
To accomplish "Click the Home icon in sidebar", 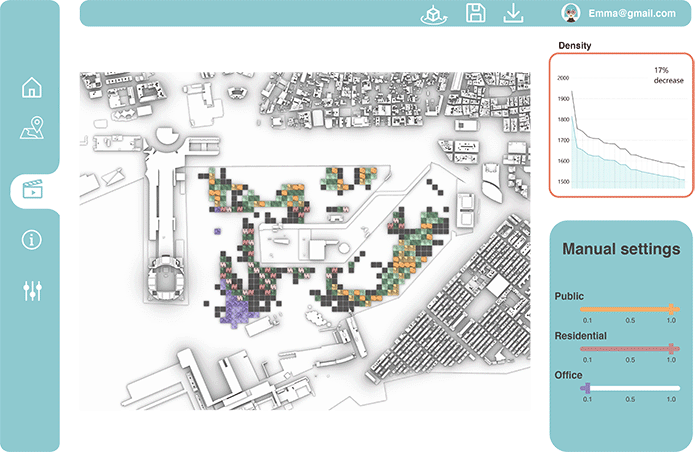I will click(32, 87).
